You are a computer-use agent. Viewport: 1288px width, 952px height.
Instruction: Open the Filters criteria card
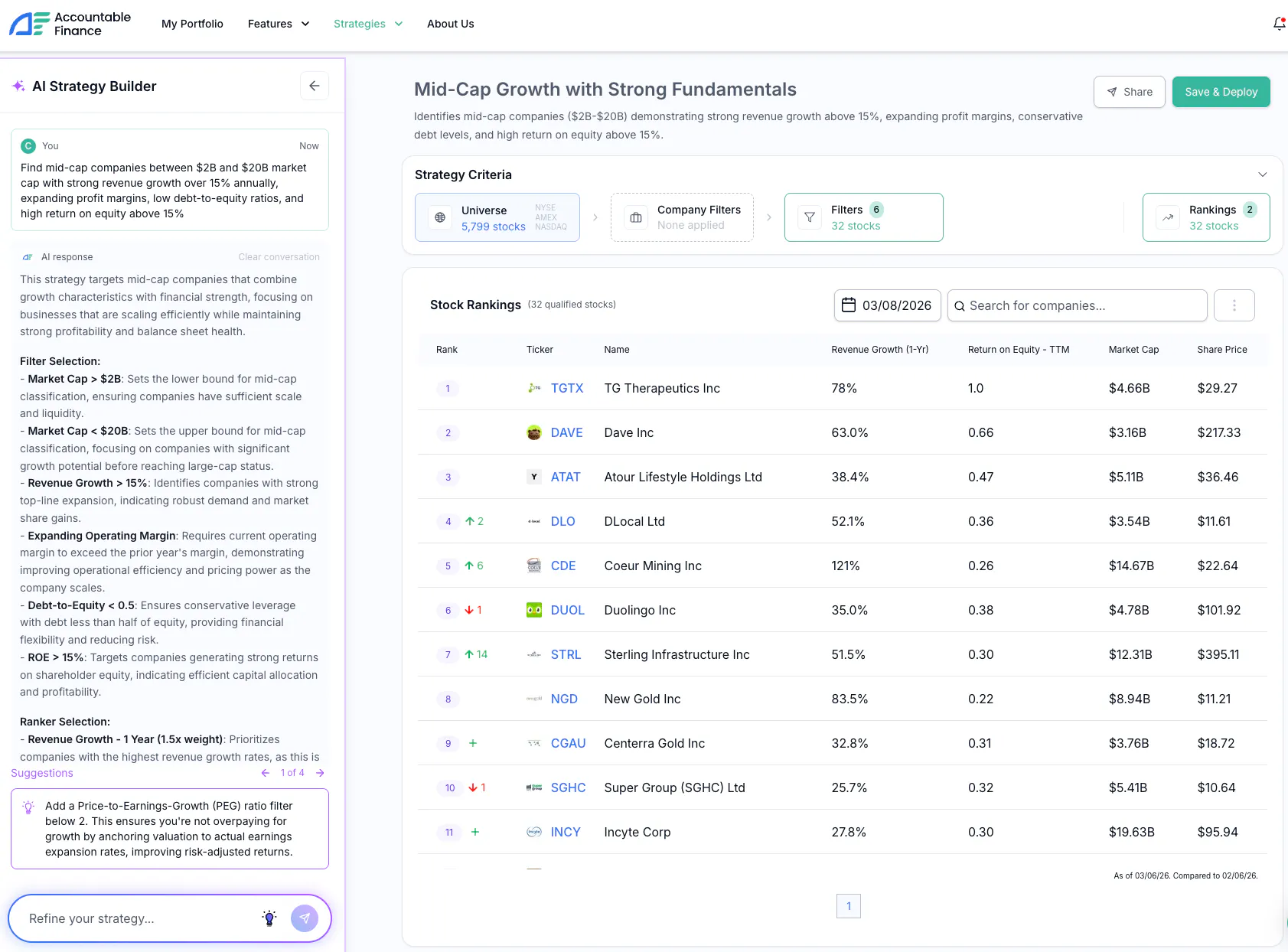coord(864,217)
